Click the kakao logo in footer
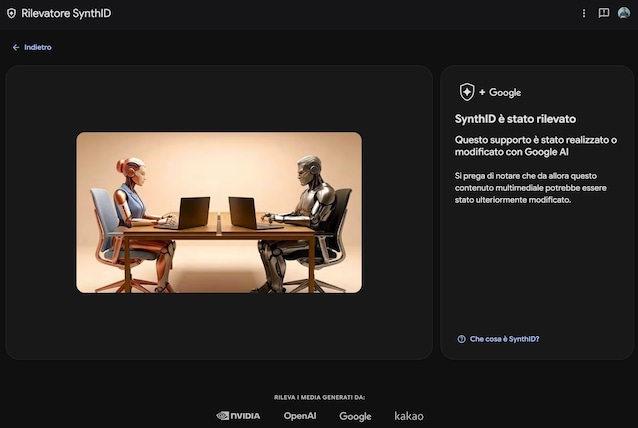Screen dimensions: 638x428 [x=409, y=416]
